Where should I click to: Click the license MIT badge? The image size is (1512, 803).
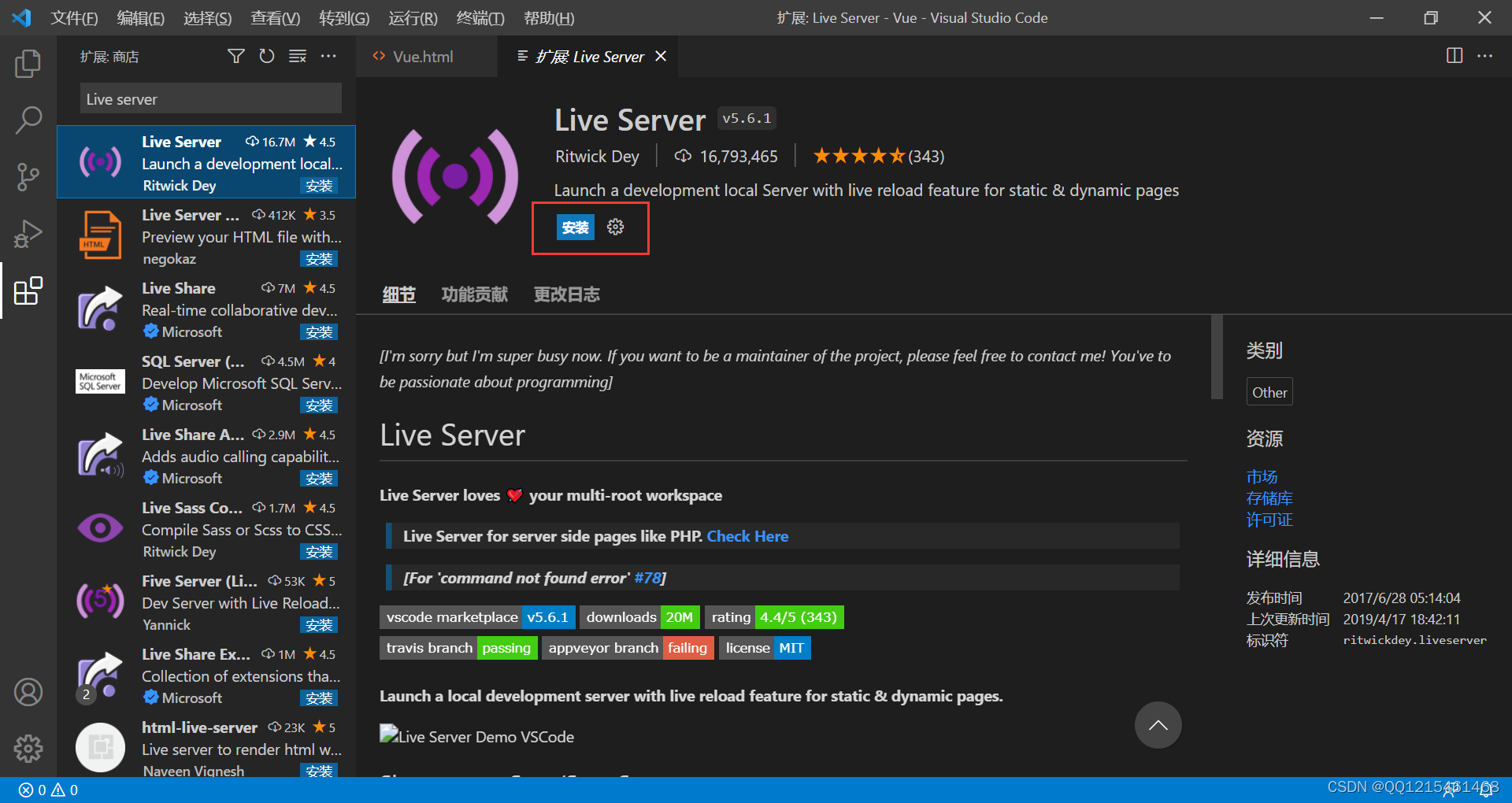pos(765,648)
